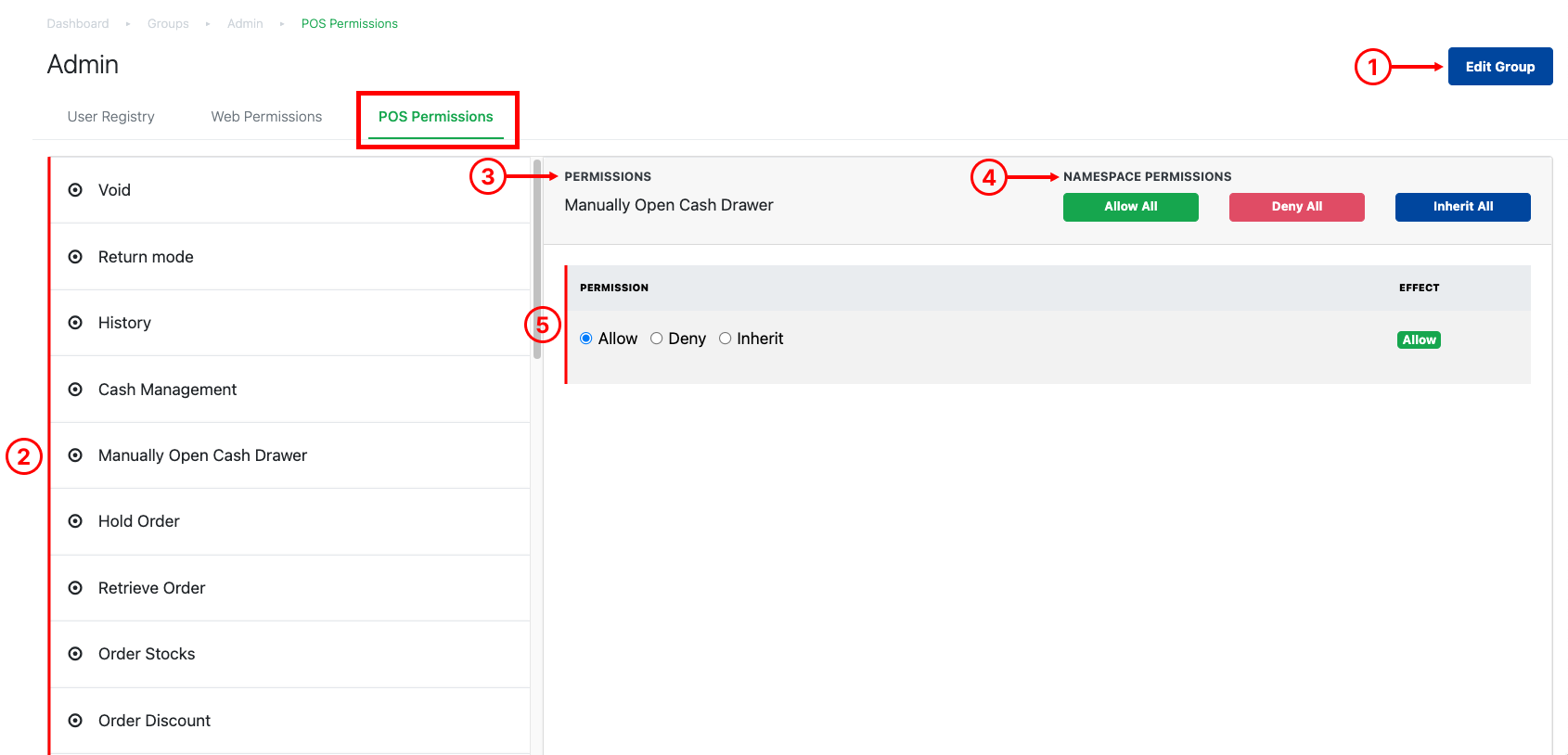Viewport: 1568px width, 755px height.
Task: Click the red Deny All button
Action: point(1296,207)
